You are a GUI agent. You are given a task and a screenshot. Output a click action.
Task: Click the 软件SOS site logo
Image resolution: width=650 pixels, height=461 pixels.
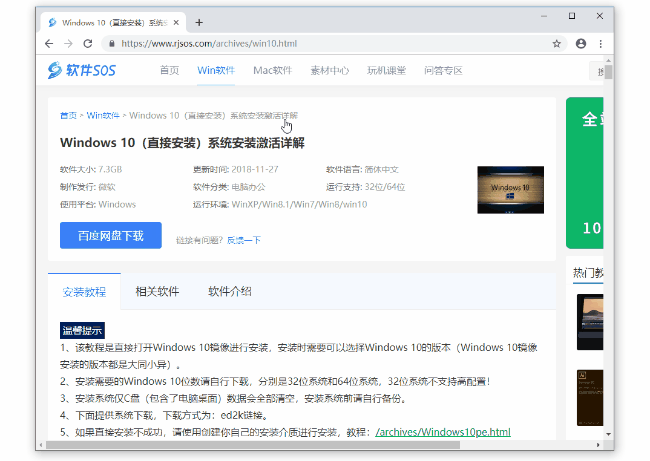click(82, 70)
